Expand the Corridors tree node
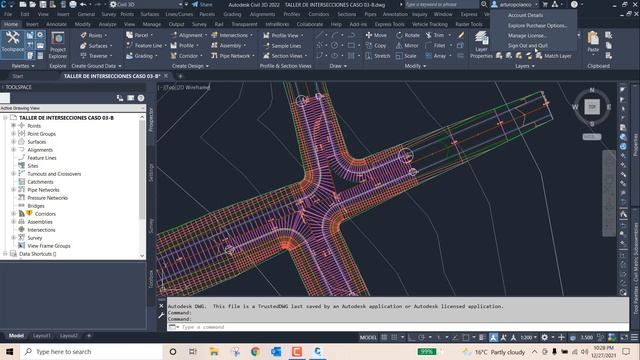This screenshot has width=640, height=360. point(13,214)
